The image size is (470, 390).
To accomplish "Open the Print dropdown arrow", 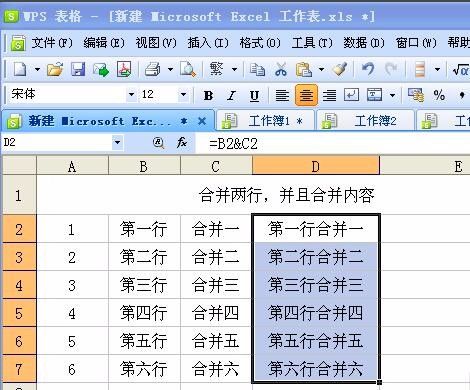I will 170,69.
